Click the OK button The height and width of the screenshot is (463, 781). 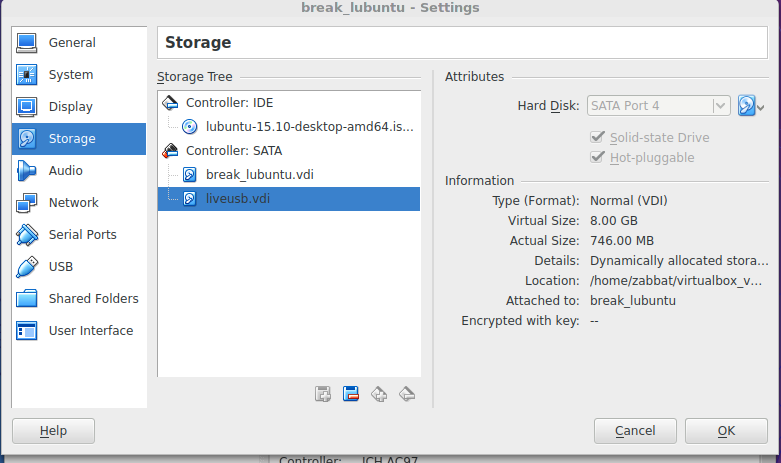tap(726, 431)
